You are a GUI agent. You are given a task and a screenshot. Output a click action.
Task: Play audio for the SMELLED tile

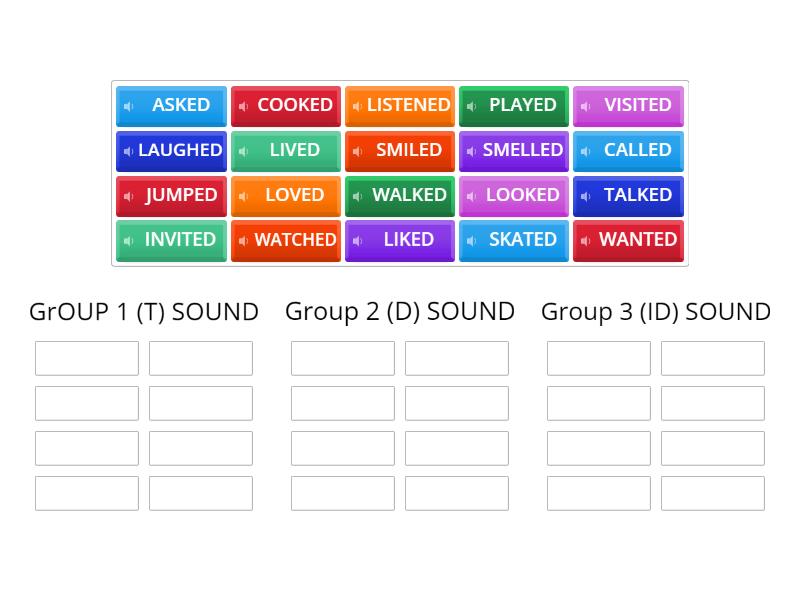[x=471, y=151]
